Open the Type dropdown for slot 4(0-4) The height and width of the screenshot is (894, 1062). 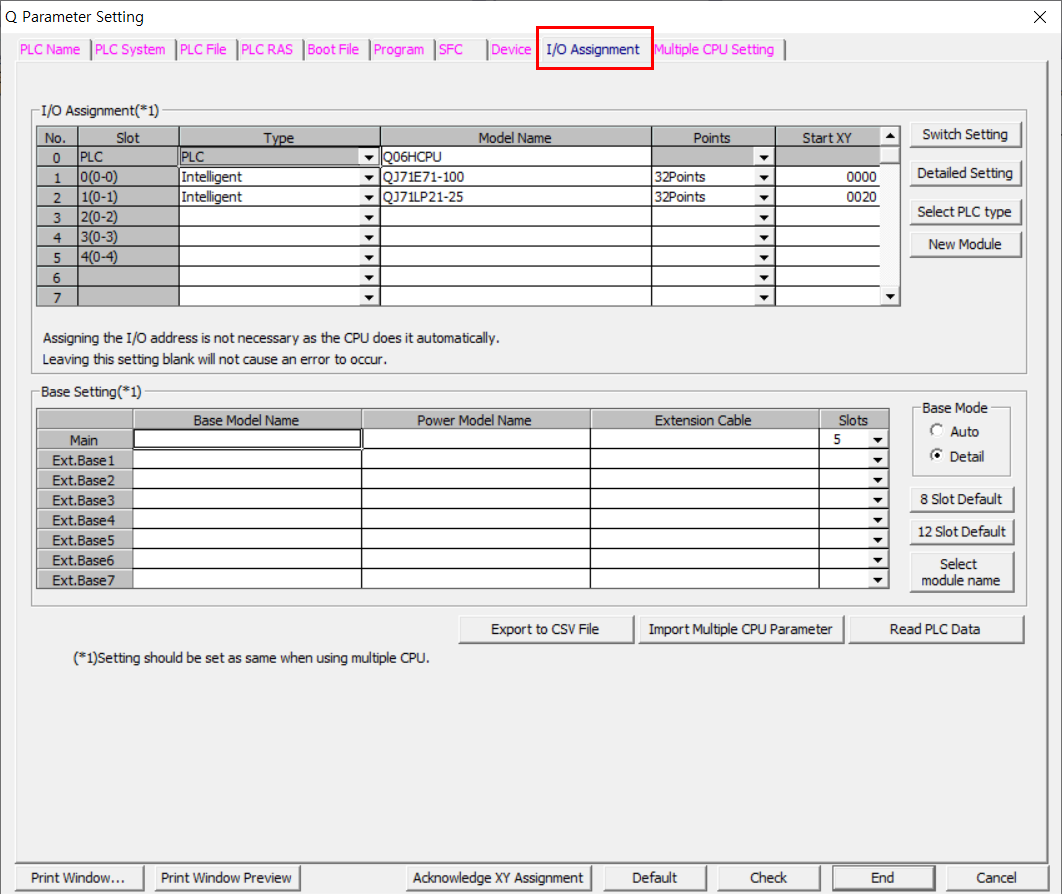(369, 257)
